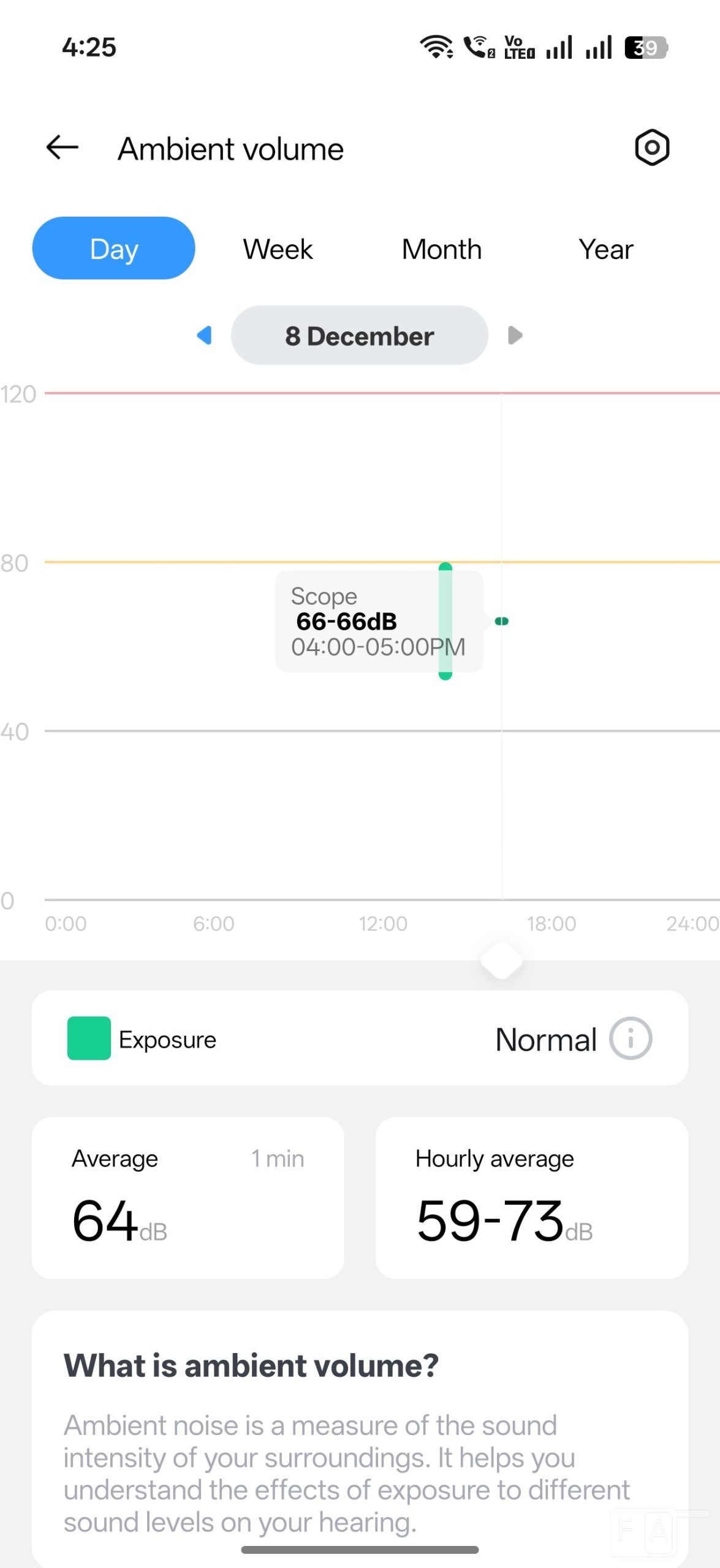Switch to the Year tab
This screenshot has width=720, height=1568.
click(x=605, y=249)
